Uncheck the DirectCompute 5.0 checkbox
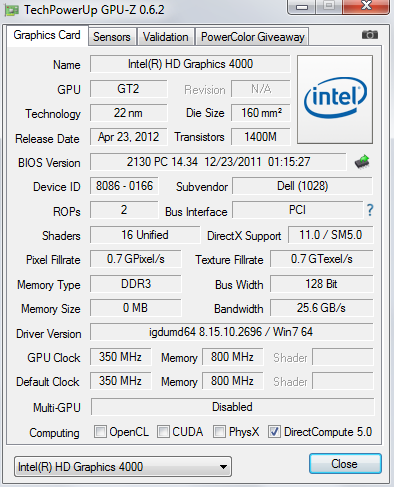 [275, 432]
